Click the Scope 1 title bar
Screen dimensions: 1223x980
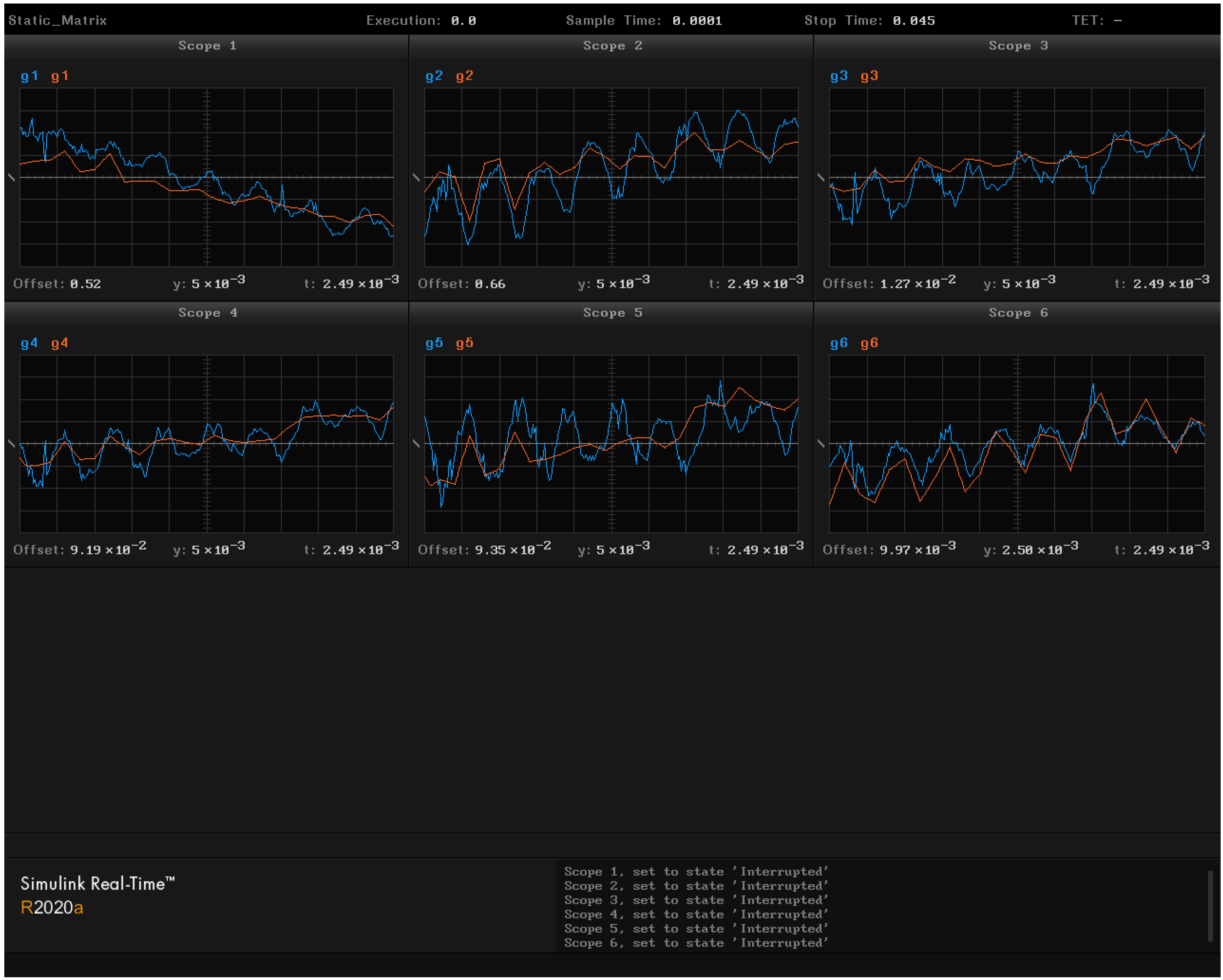point(207,45)
